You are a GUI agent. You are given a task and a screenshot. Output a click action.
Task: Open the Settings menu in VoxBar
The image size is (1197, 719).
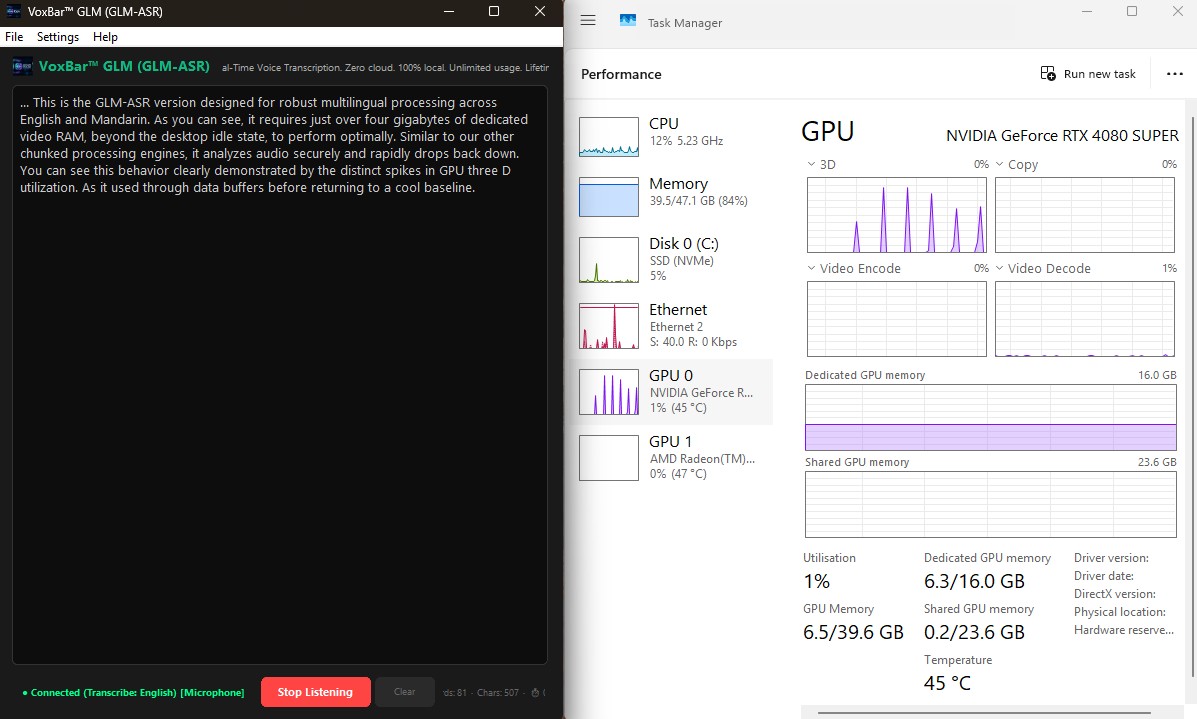57,36
